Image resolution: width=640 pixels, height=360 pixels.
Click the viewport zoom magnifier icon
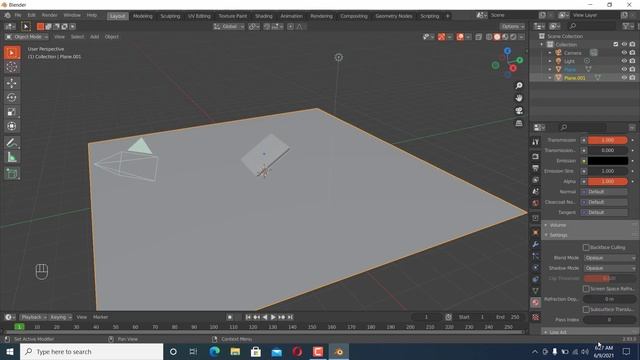[519, 86]
